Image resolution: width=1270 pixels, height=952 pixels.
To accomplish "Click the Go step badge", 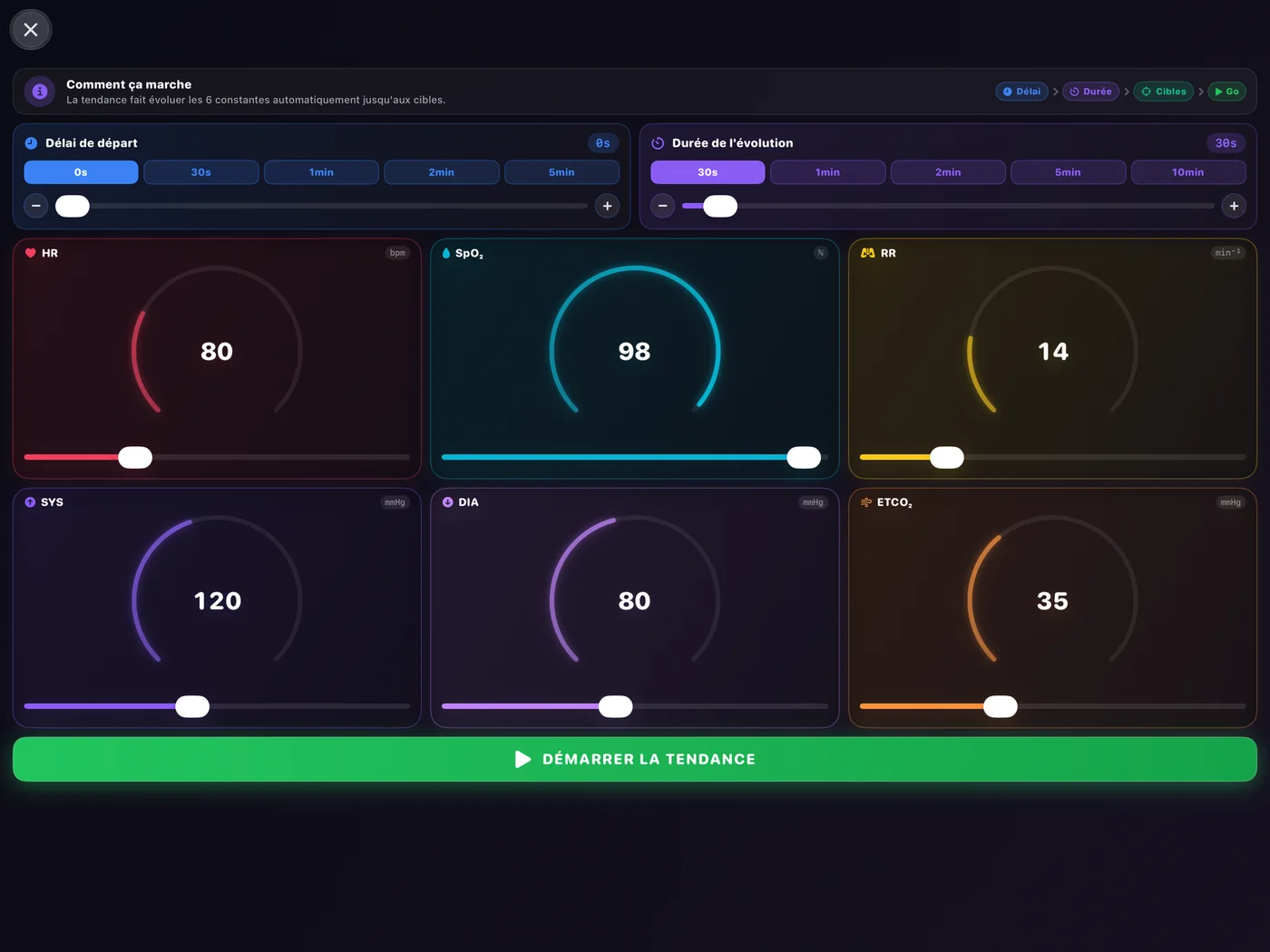I will pyautogui.click(x=1227, y=92).
